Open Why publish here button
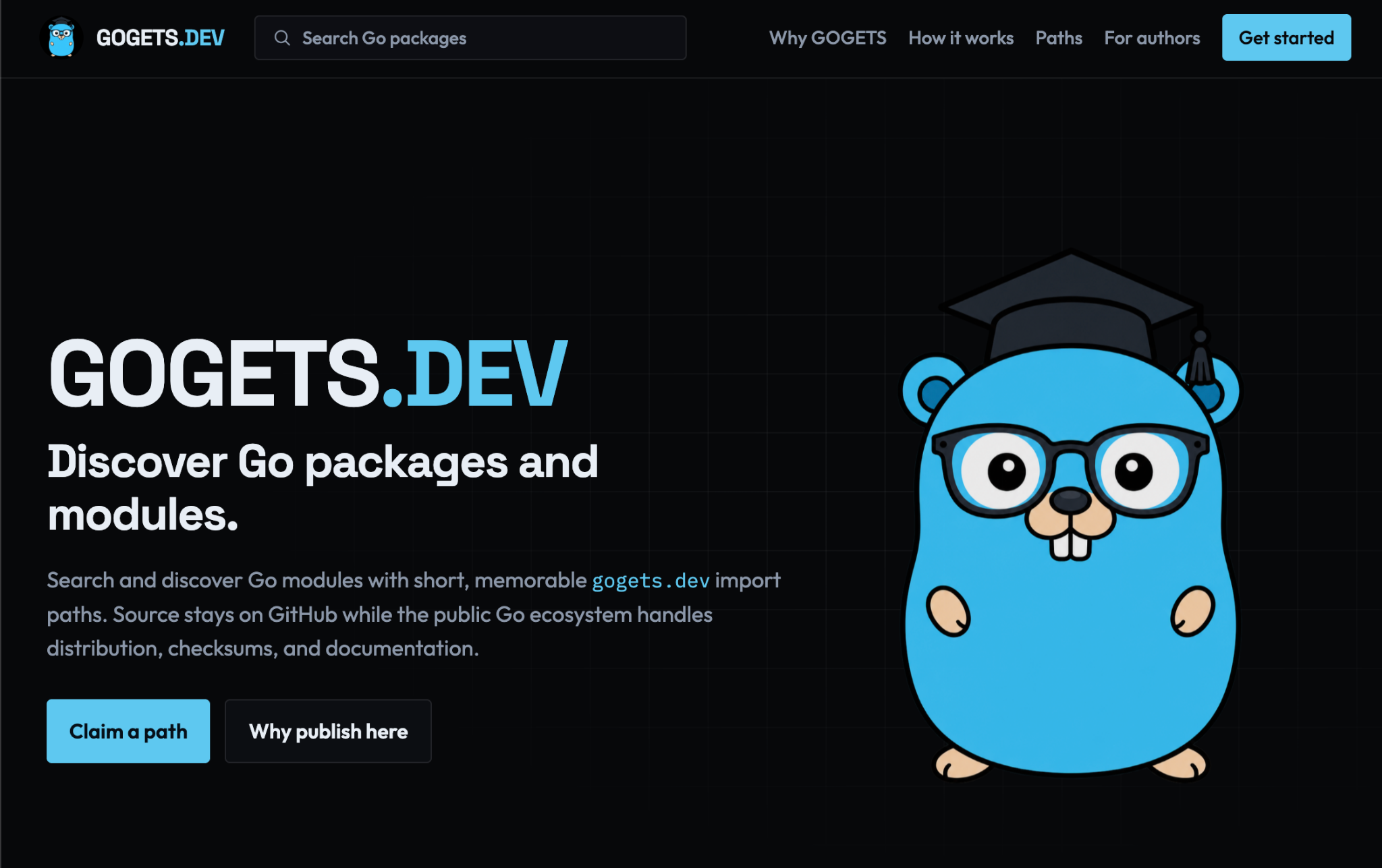The width and height of the screenshot is (1382, 868). (328, 731)
